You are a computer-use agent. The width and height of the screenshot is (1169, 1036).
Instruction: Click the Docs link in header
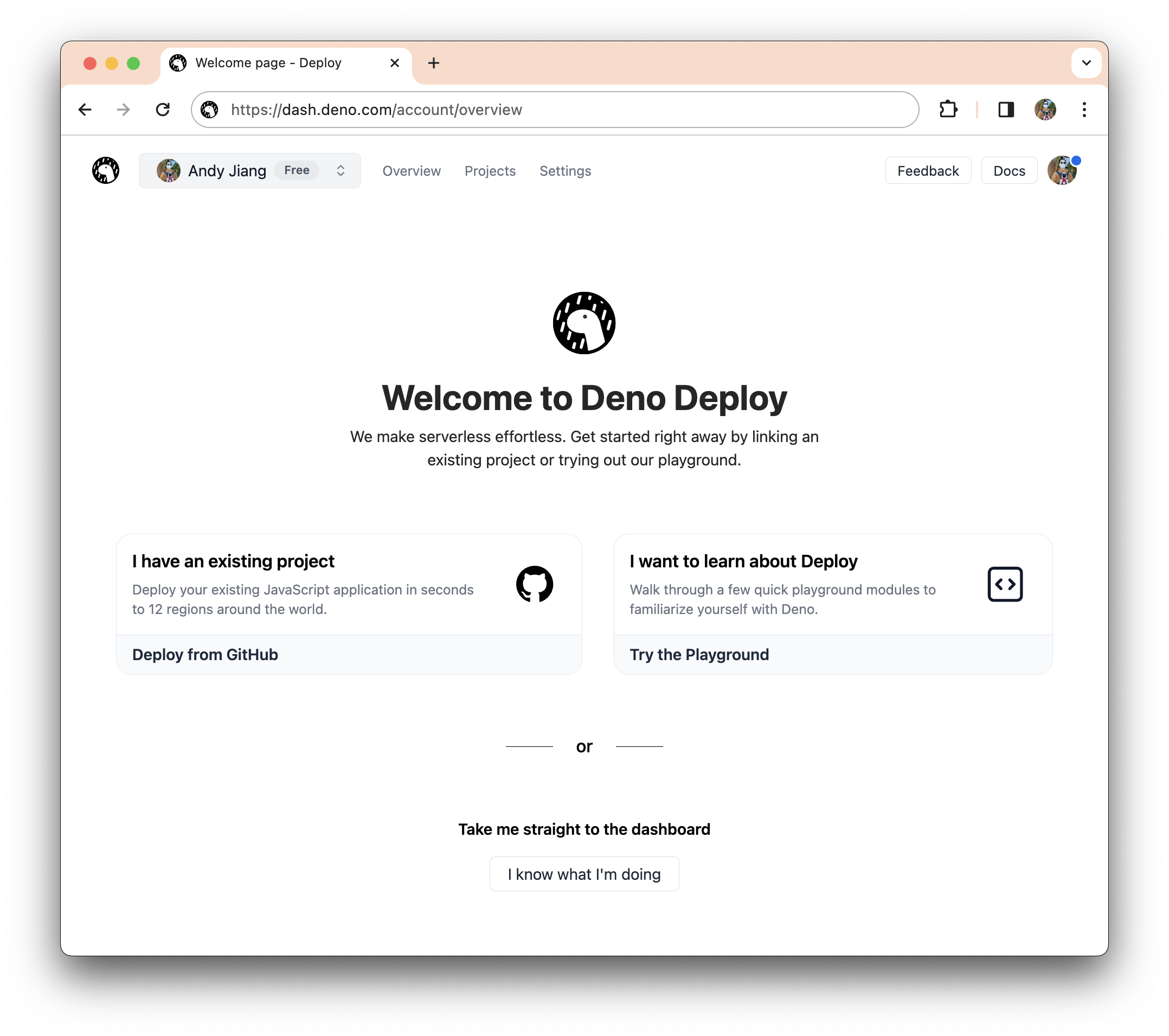click(1008, 170)
